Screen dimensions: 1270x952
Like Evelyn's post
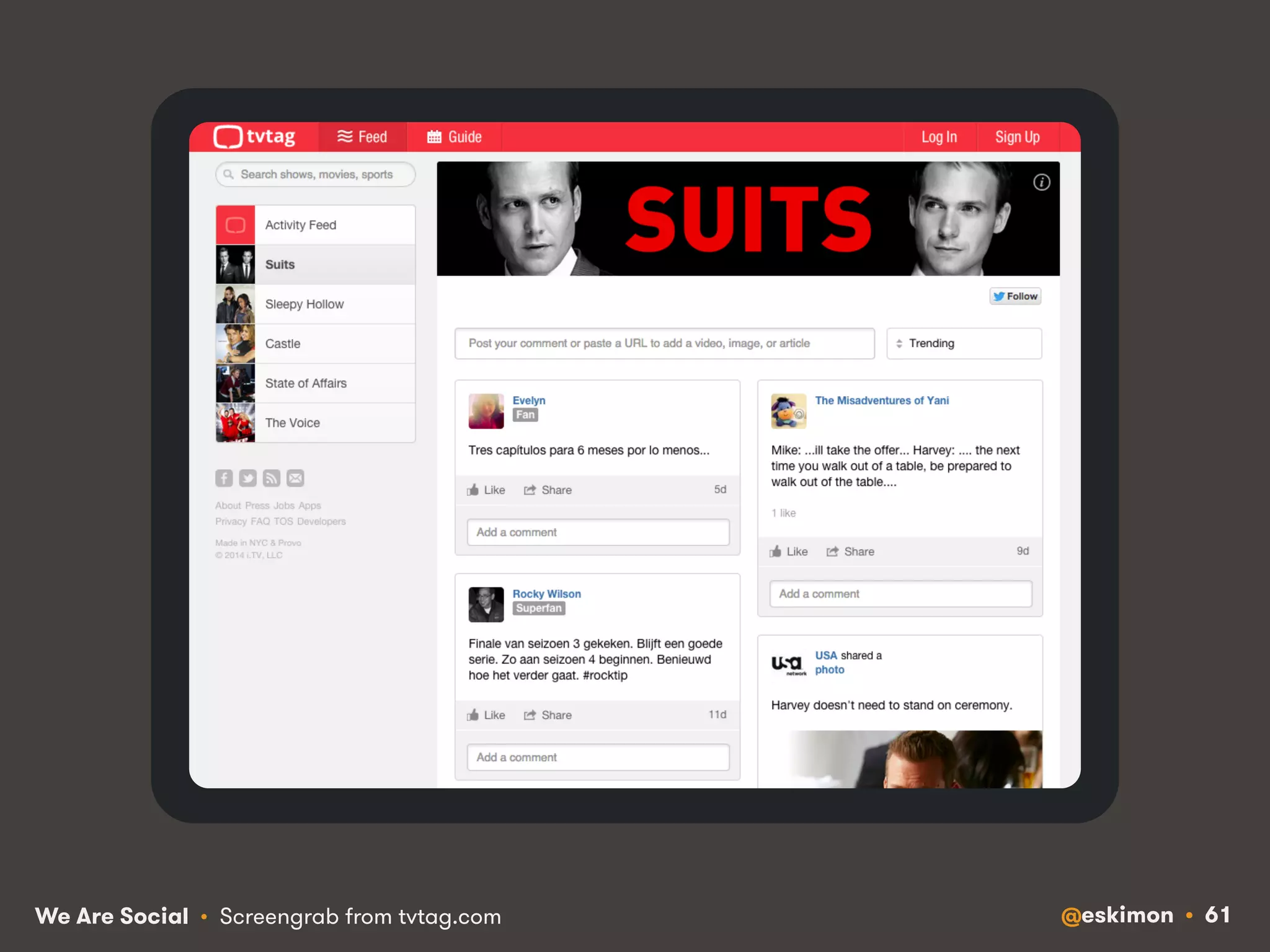click(x=486, y=490)
